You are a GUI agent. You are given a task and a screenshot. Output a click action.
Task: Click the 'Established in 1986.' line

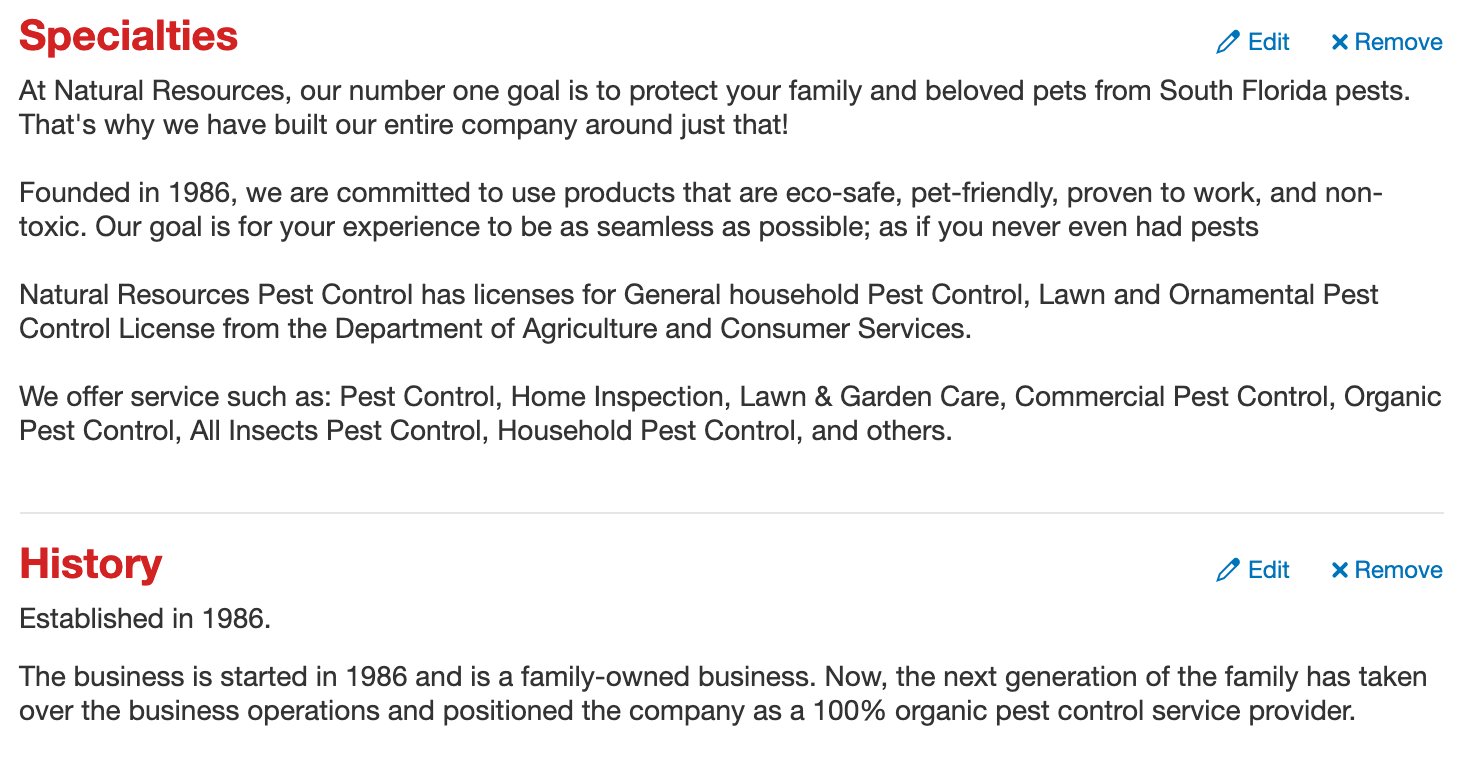[145, 618]
